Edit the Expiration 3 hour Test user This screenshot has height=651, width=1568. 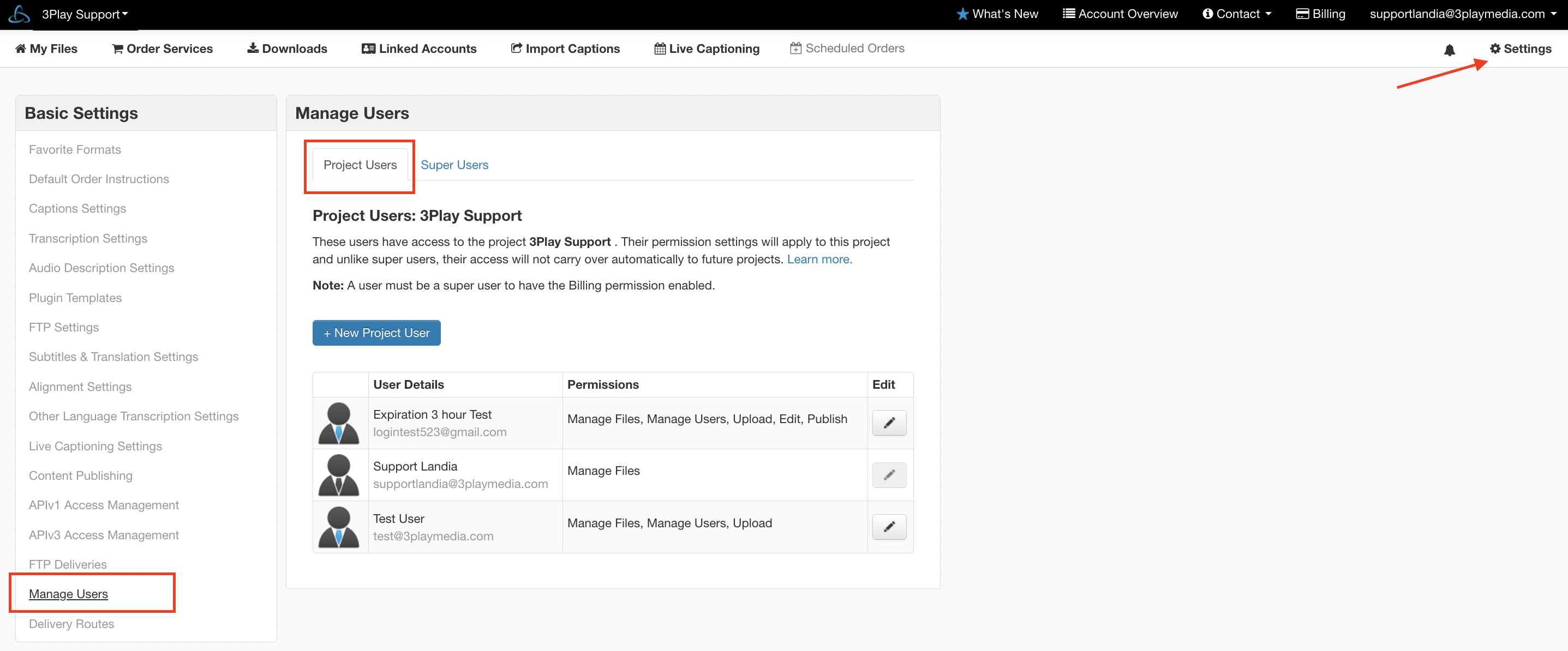coord(889,423)
